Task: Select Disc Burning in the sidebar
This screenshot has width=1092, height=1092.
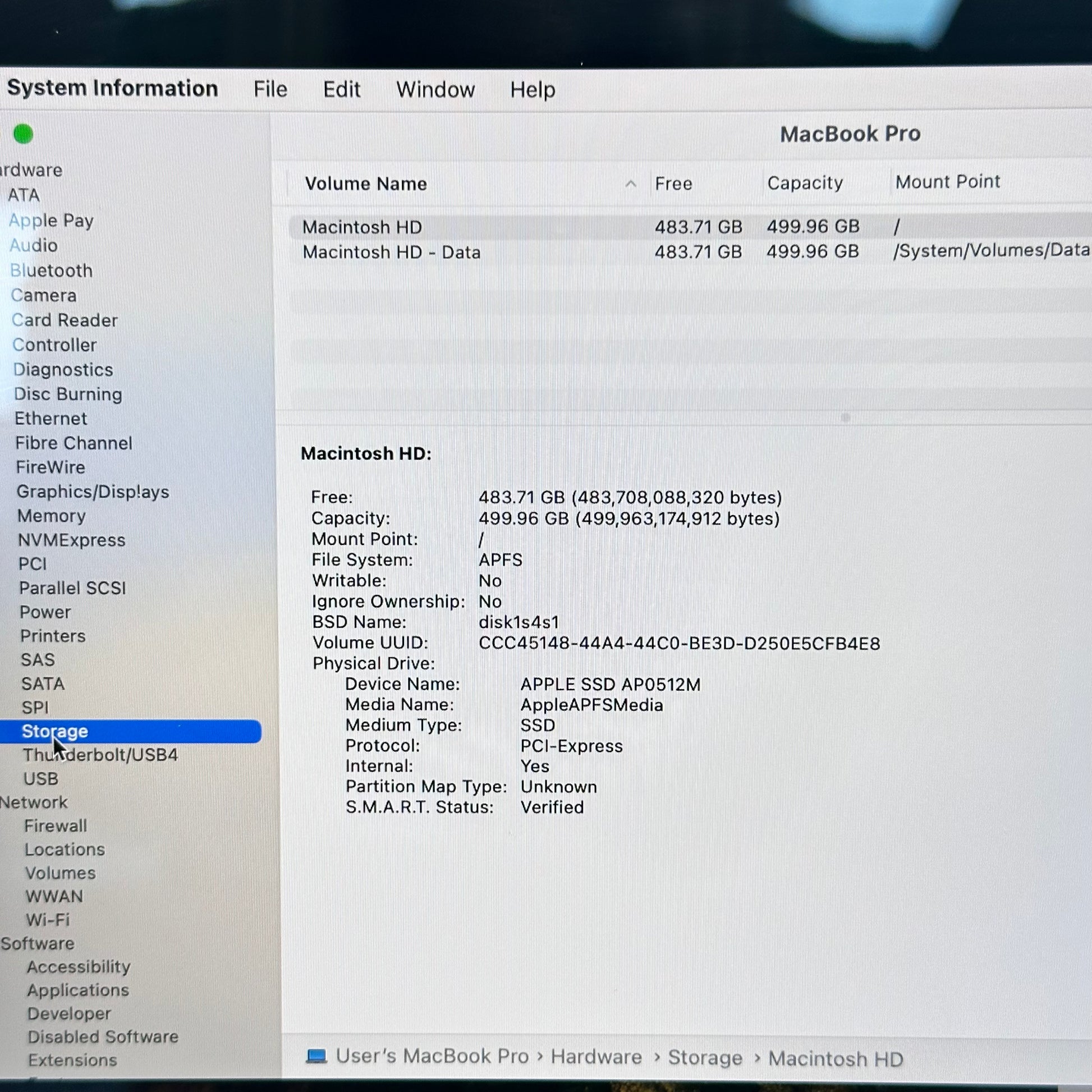Action: coord(68,394)
